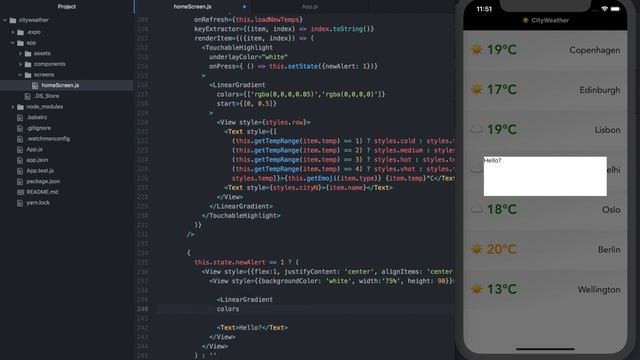The width and height of the screenshot is (640, 360).
Task: Click the .DS_Store file icon
Action: (27, 96)
